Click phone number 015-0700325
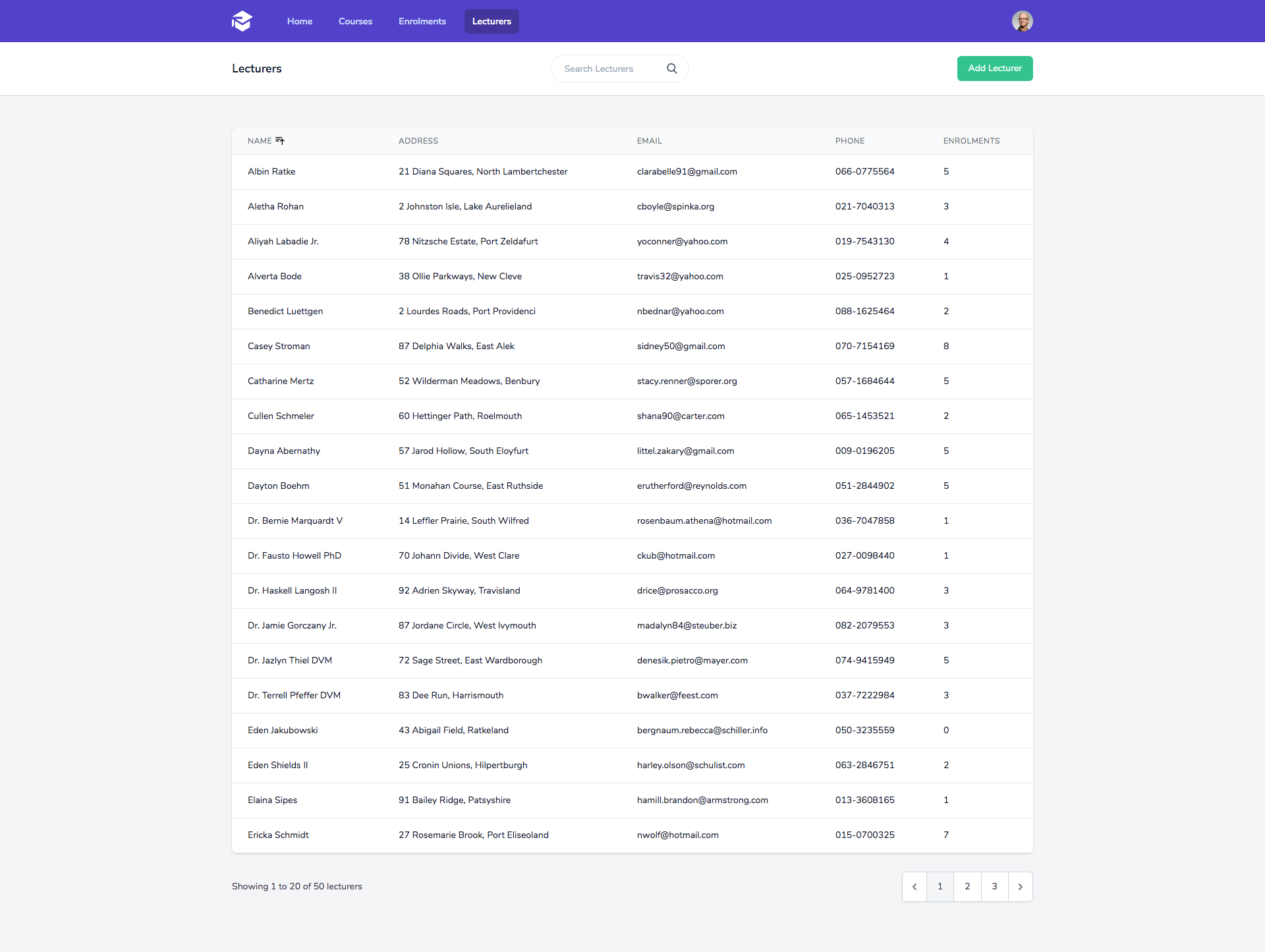 tap(865, 835)
